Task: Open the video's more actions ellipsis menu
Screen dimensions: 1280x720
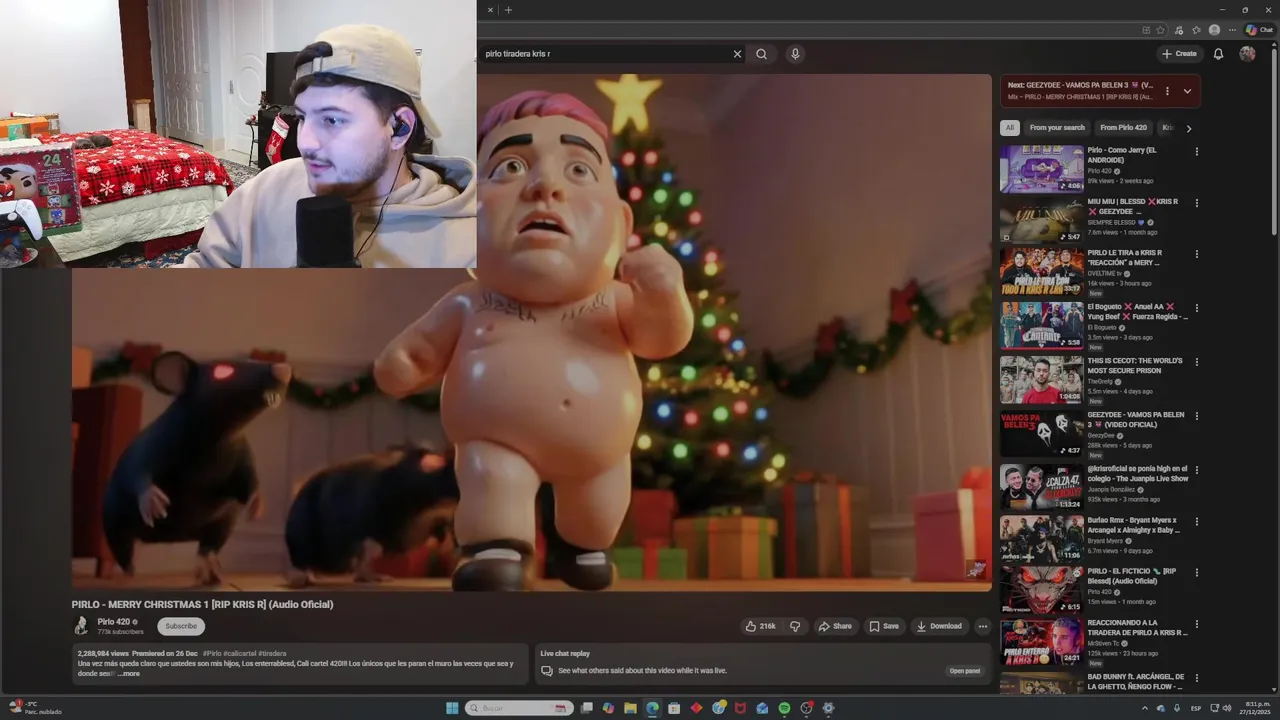Action: pos(982,626)
